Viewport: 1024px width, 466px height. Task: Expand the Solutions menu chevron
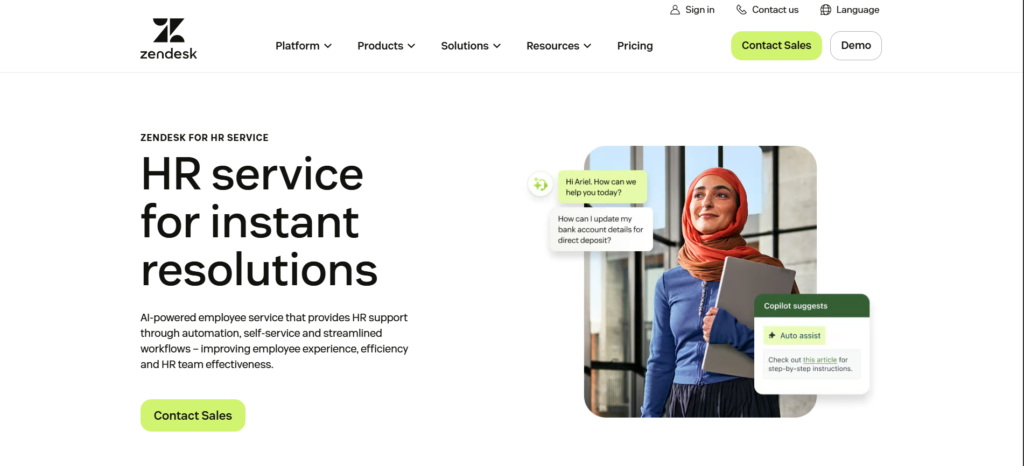(x=497, y=46)
